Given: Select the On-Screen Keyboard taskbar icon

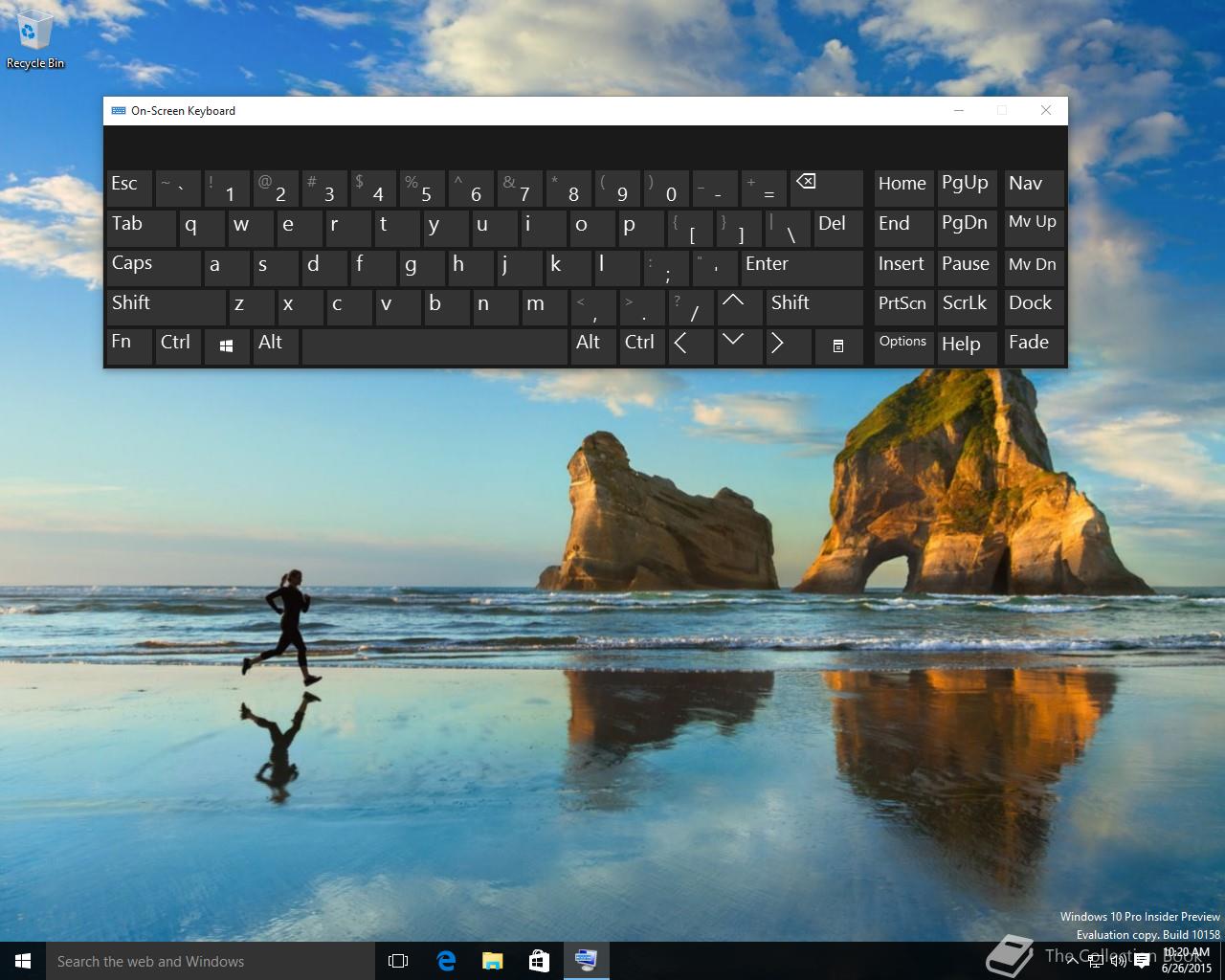Looking at the screenshot, I should tap(586, 961).
